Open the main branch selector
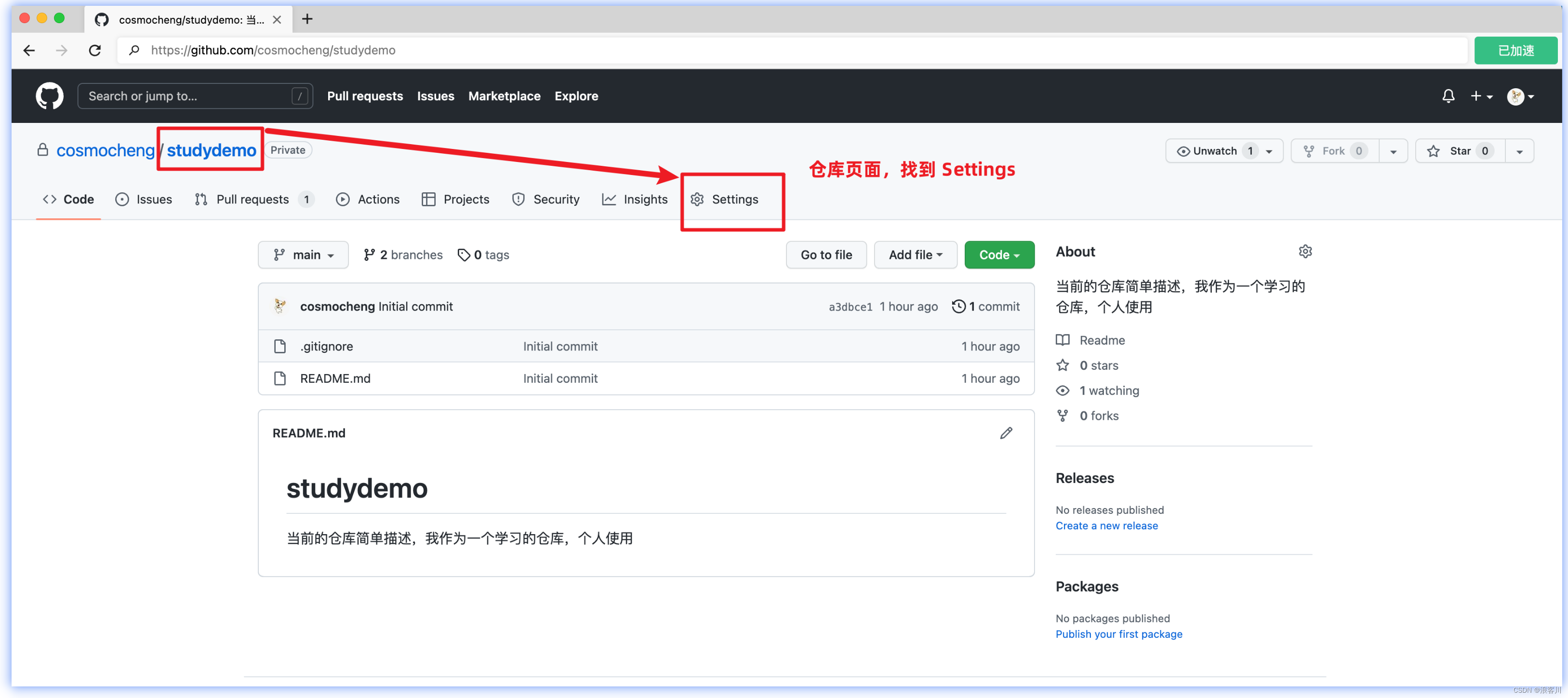The image size is (1568, 698). pos(303,255)
